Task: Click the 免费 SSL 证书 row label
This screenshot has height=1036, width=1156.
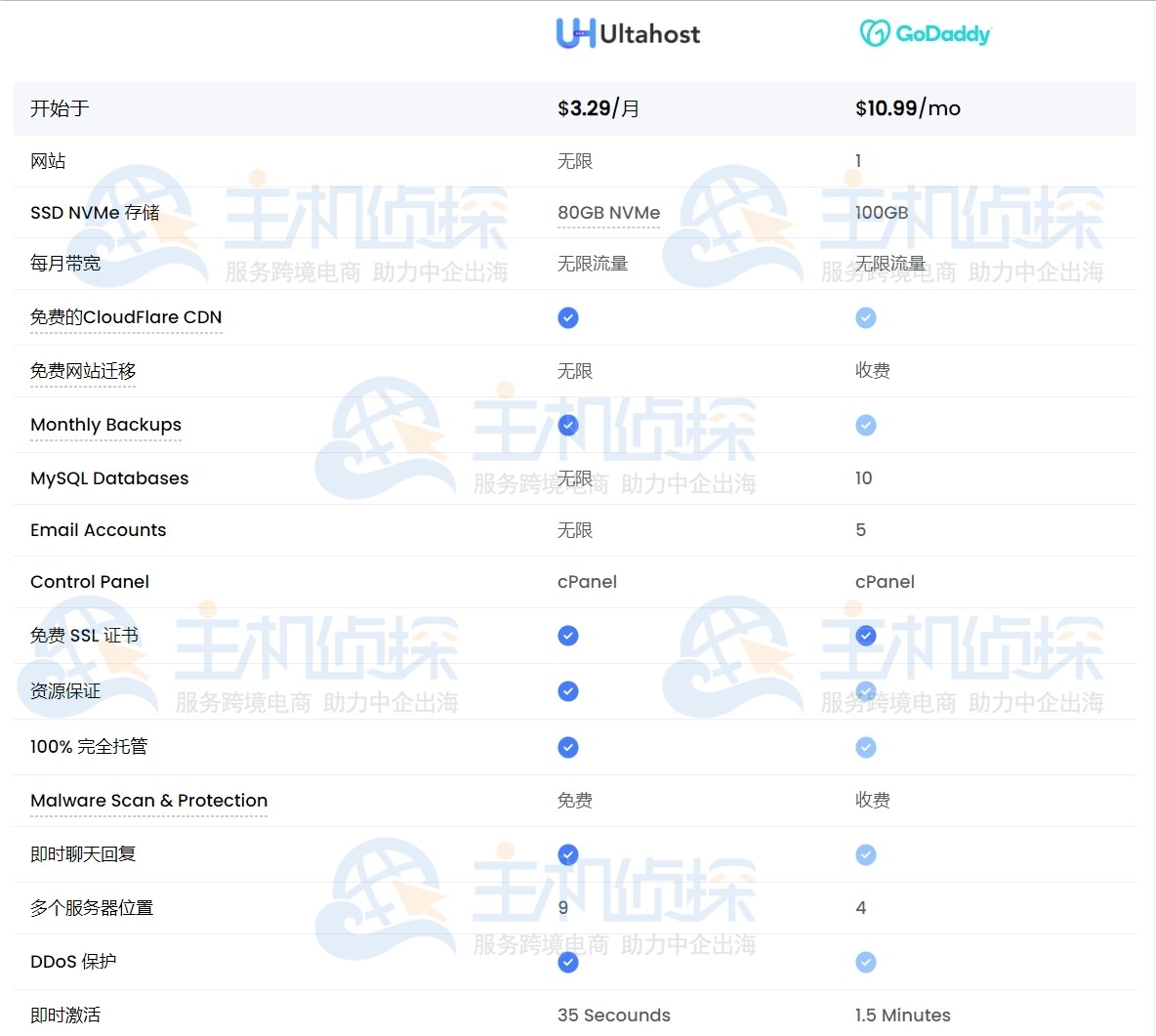Action: (85, 636)
